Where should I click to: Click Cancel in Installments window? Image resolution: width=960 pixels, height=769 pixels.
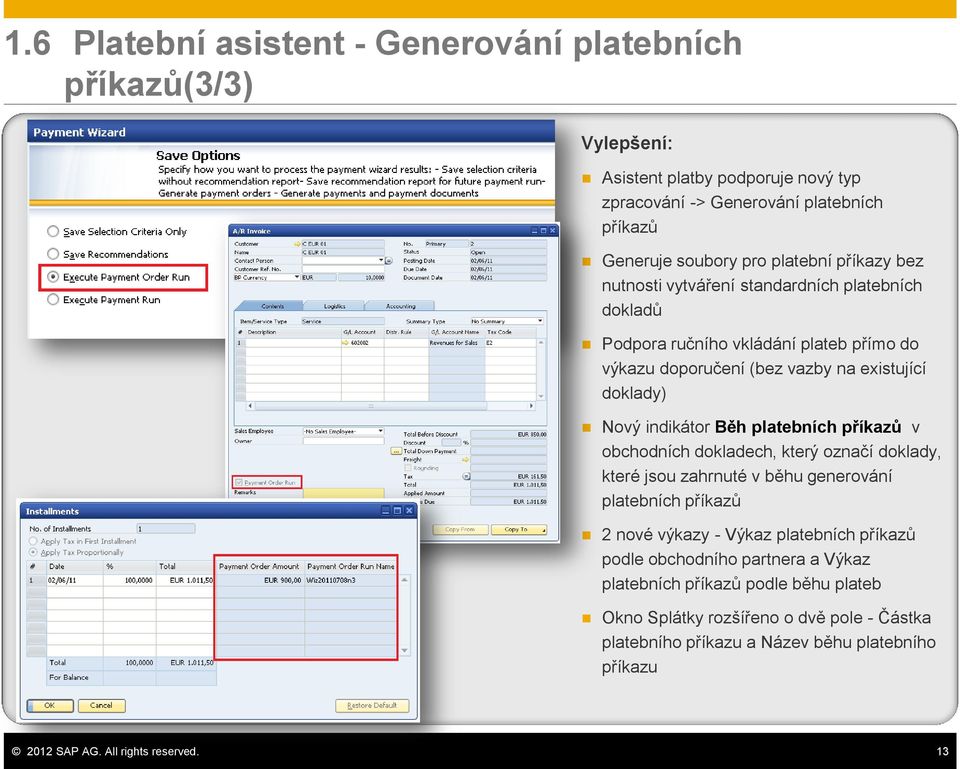pos(102,705)
